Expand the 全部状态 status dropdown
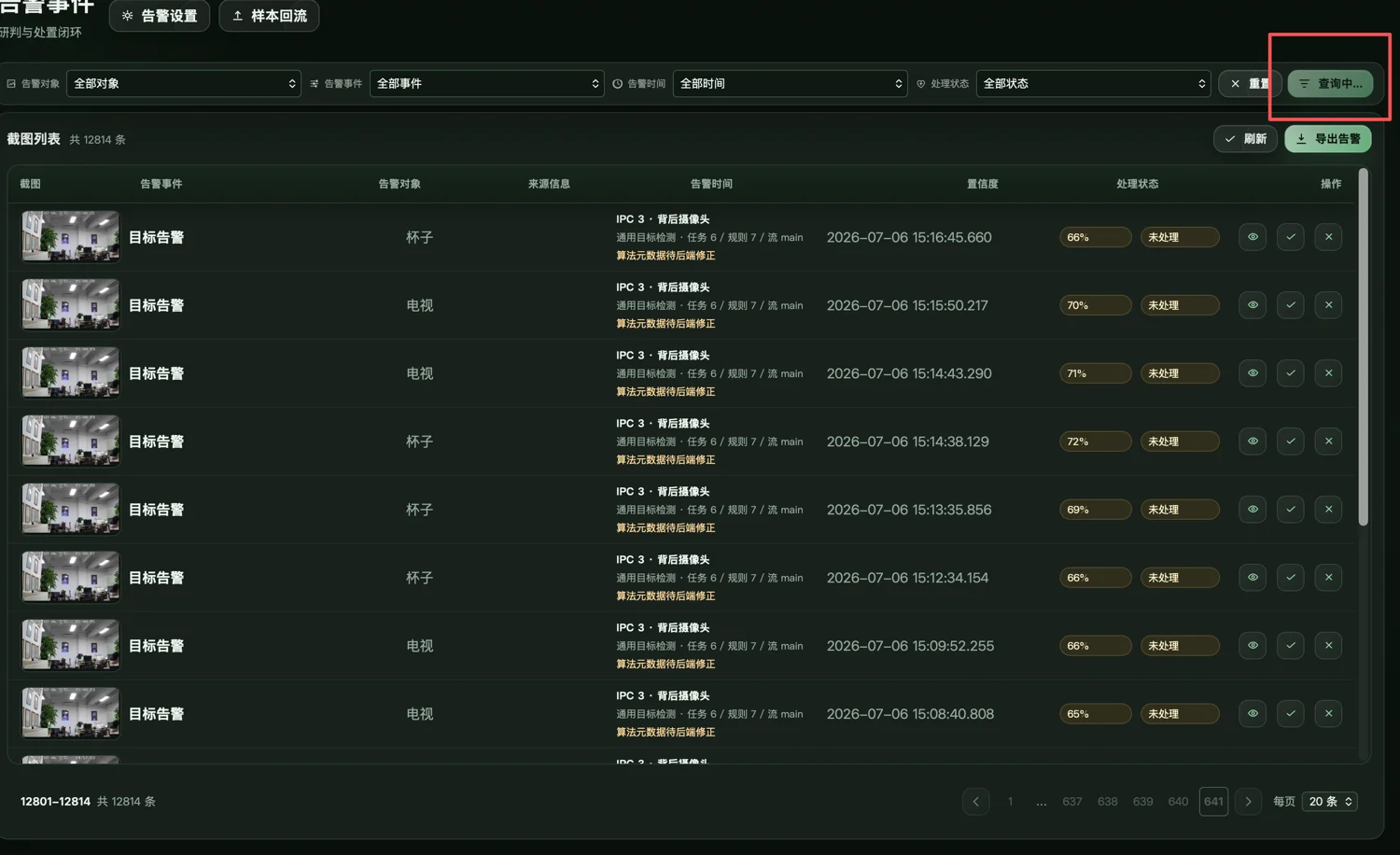The height and width of the screenshot is (855, 1400). (x=1094, y=83)
